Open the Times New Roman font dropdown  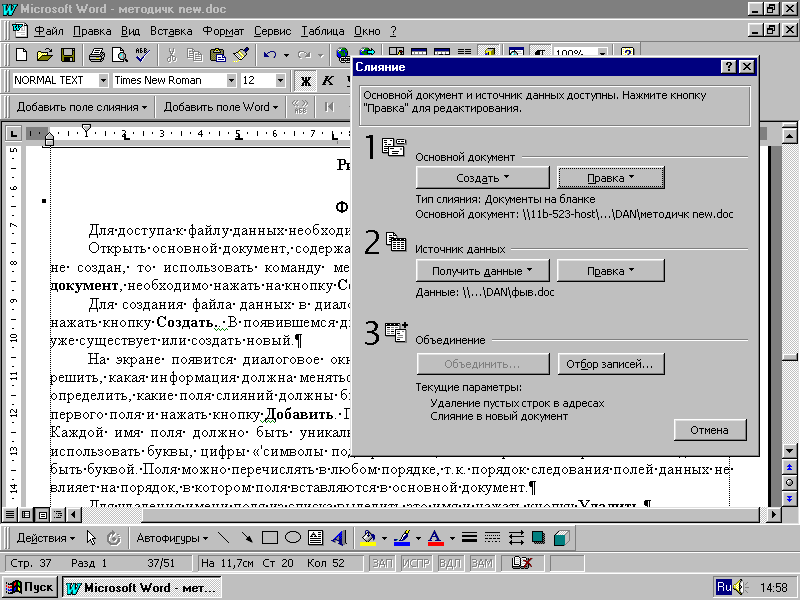click(231, 81)
